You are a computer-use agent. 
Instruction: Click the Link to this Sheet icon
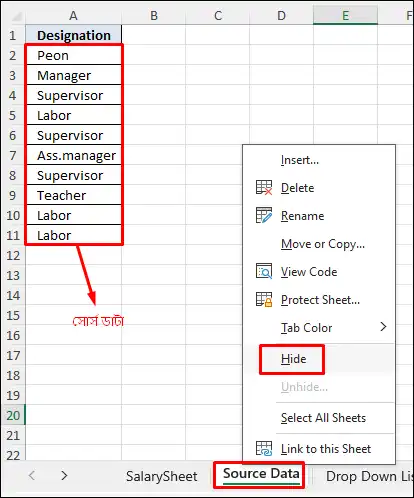click(x=264, y=448)
